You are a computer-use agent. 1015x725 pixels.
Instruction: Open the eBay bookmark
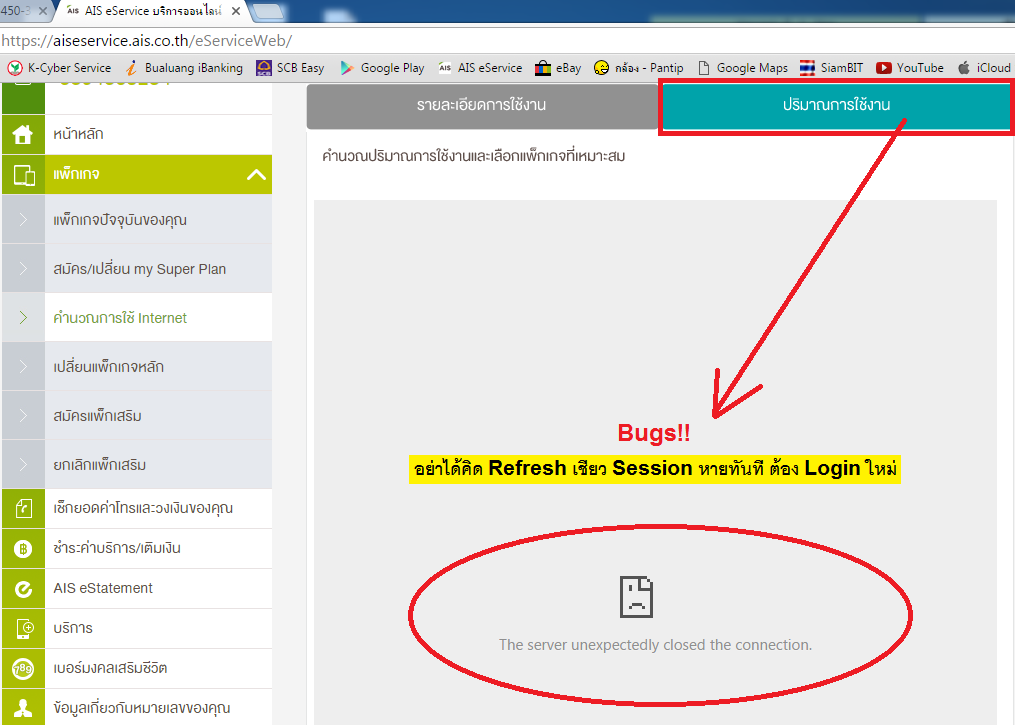click(558, 68)
